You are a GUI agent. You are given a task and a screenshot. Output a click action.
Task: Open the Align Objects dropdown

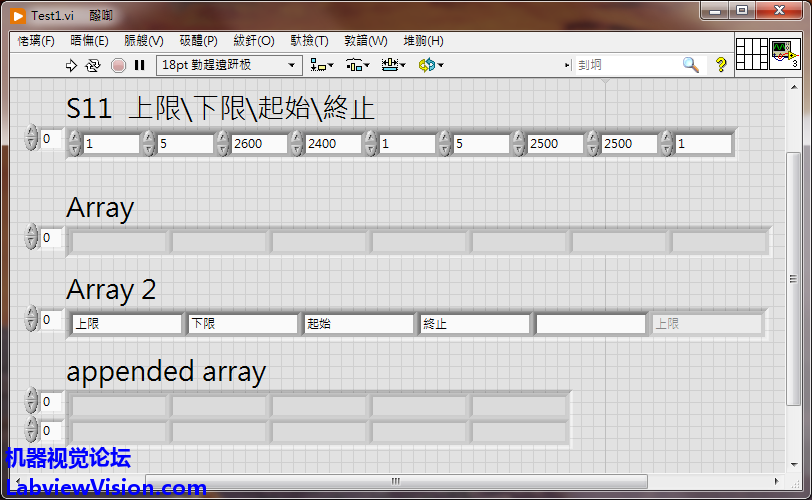pos(322,65)
